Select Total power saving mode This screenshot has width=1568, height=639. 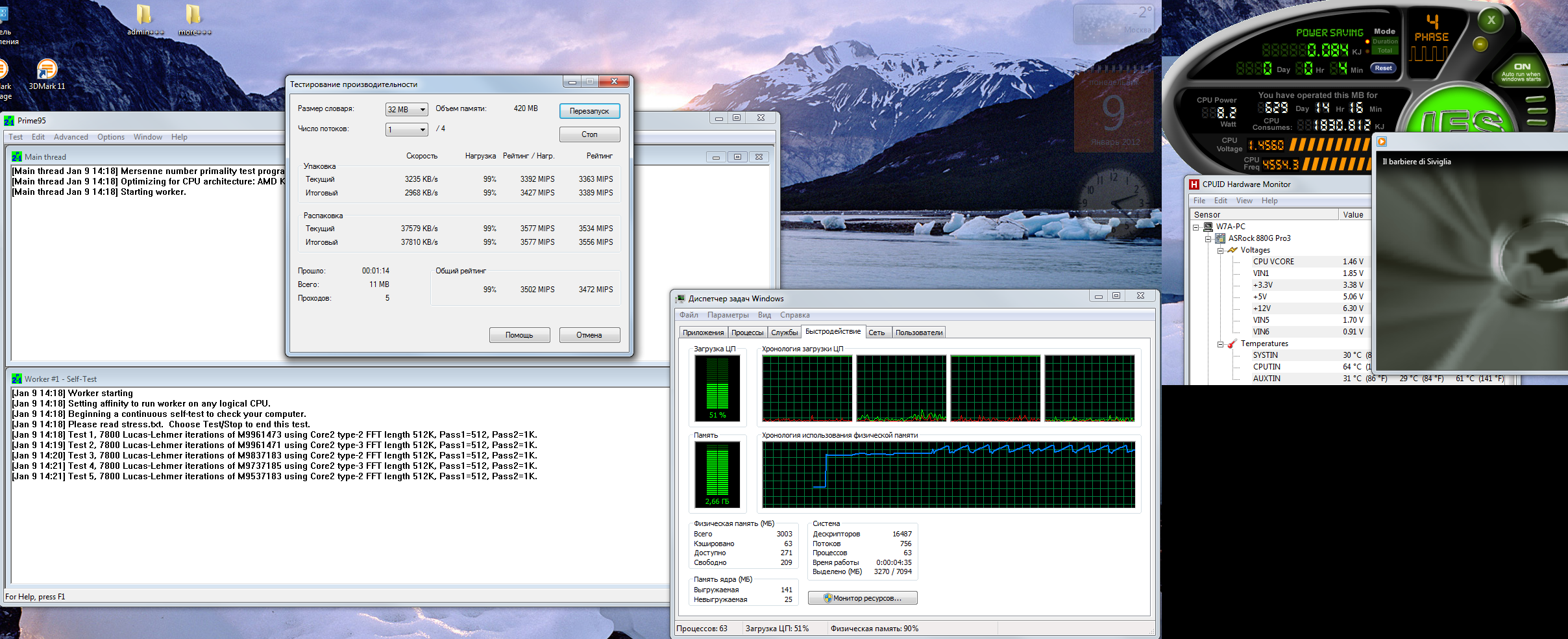pyautogui.click(x=1384, y=51)
